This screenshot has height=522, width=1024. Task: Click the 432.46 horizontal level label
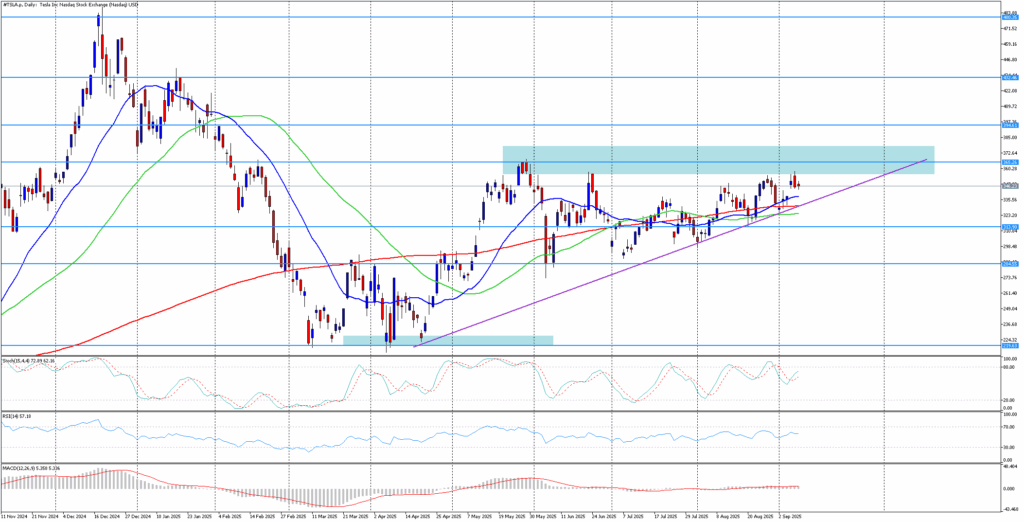pyautogui.click(x=1010, y=77)
